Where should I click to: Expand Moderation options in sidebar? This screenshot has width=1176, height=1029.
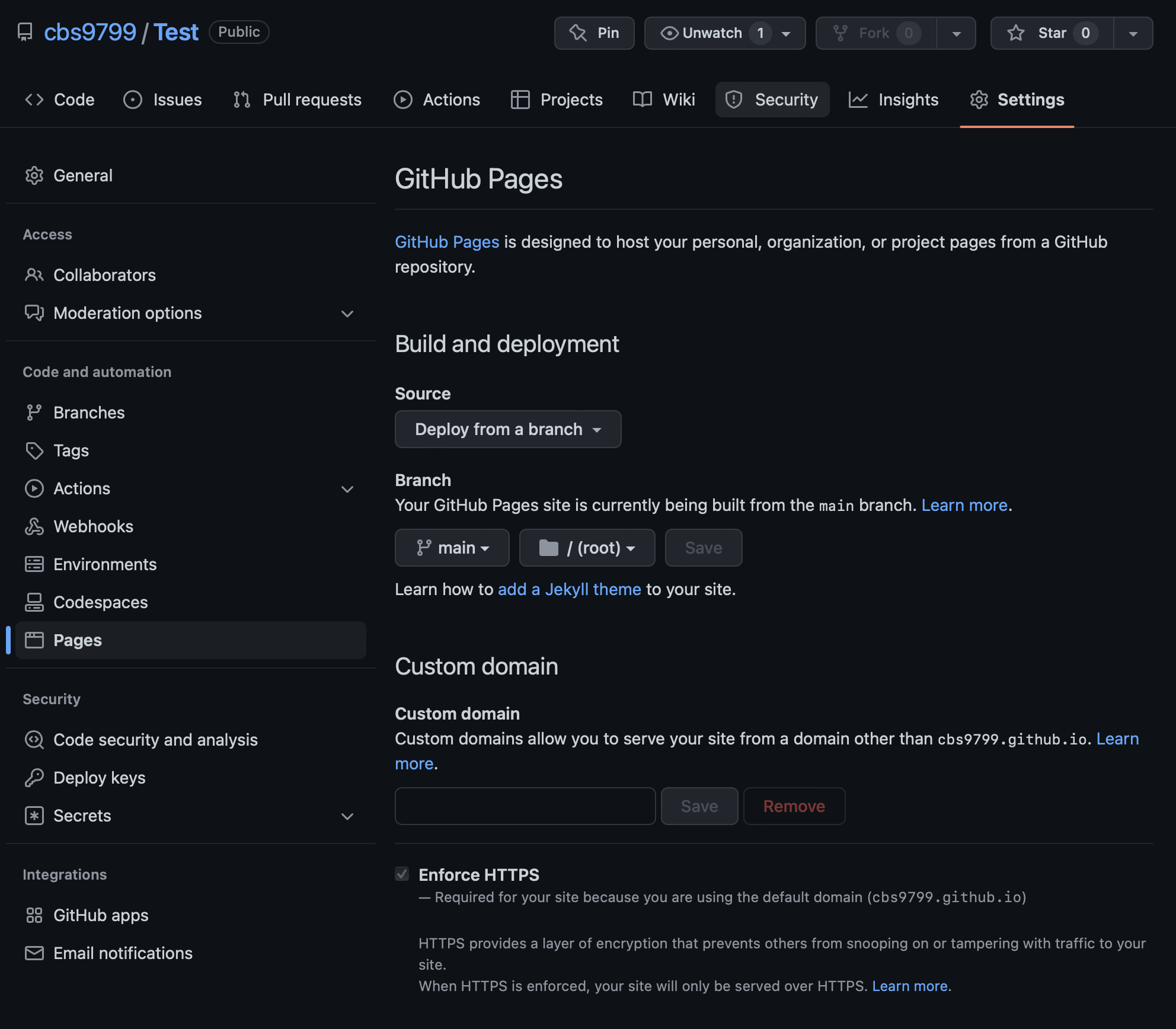[x=347, y=314]
